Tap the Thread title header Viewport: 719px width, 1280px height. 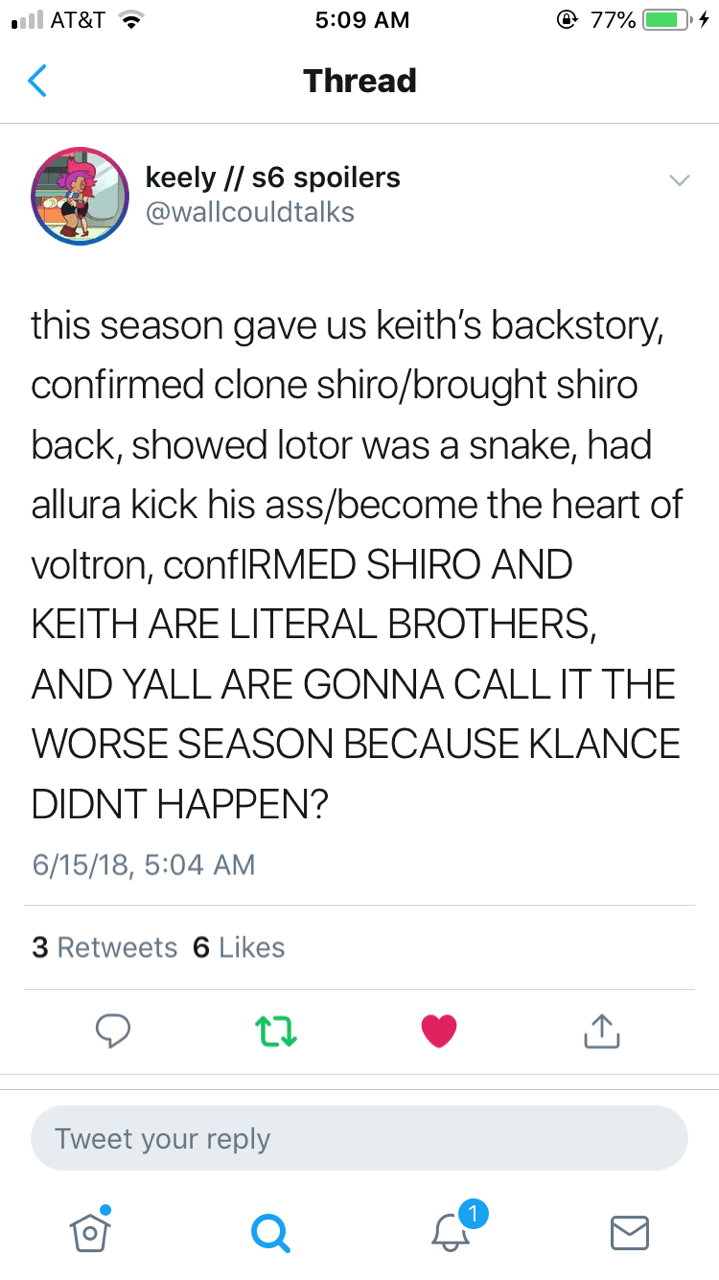coord(359,81)
